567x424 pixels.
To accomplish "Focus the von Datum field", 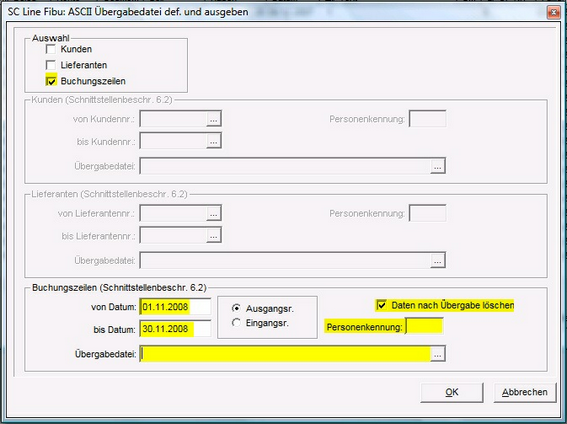I will (175, 307).
